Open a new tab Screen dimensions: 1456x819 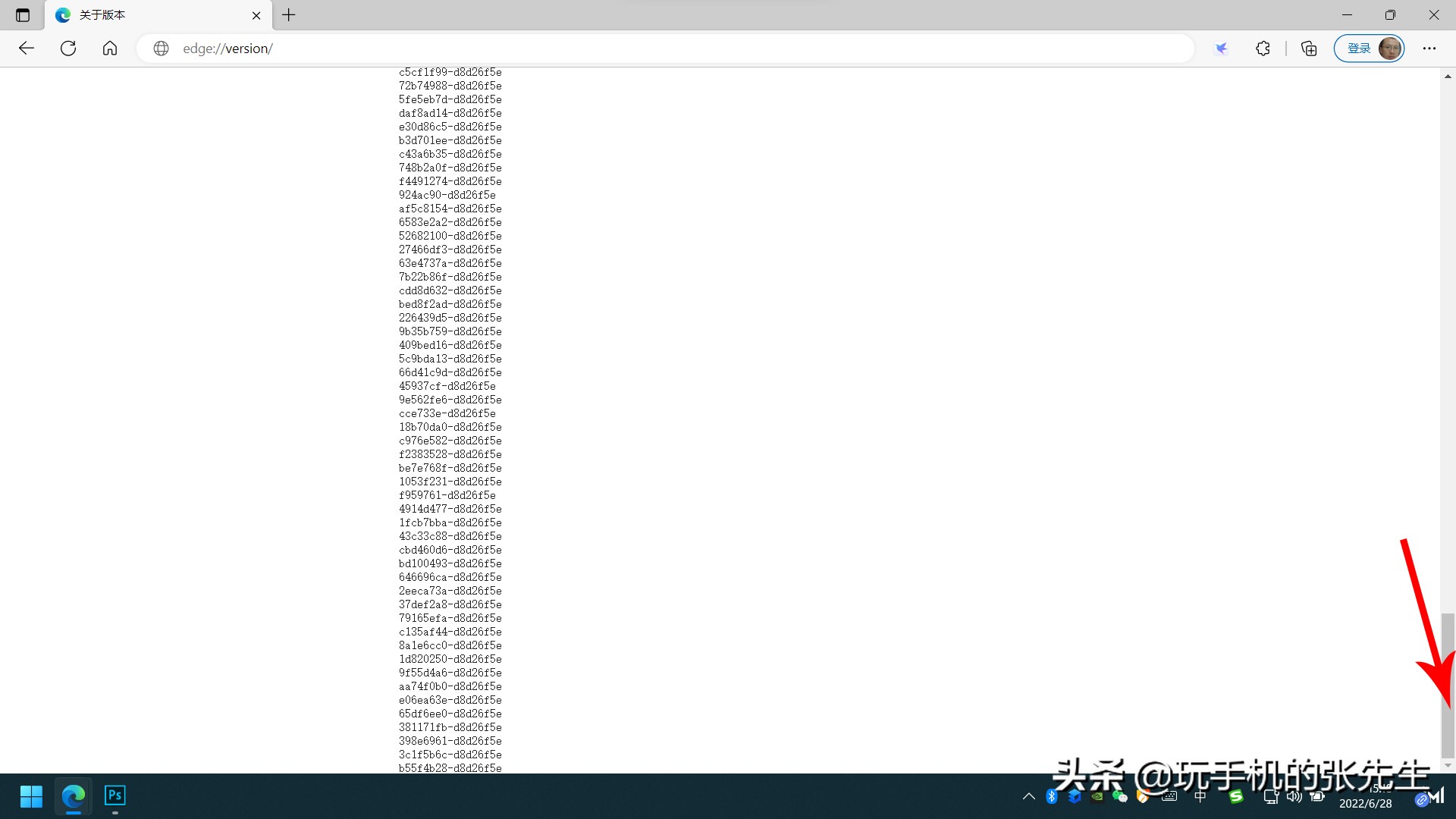[x=289, y=15]
